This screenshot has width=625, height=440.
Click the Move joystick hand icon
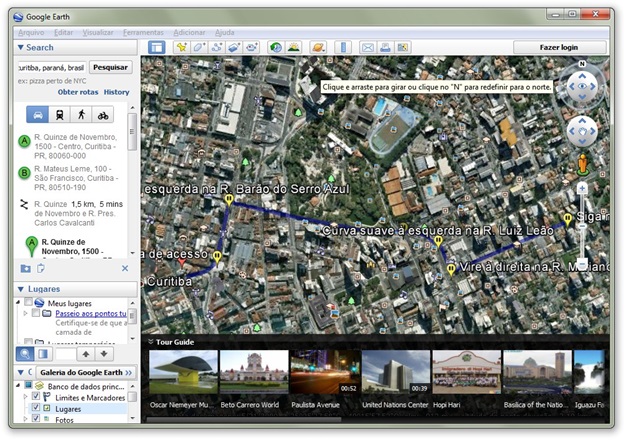(582, 131)
